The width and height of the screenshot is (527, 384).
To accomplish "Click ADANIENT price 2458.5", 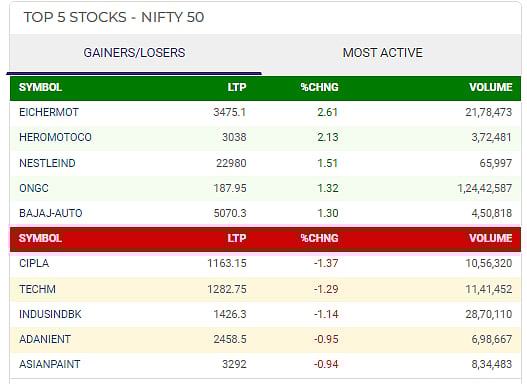I will [x=230, y=339].
